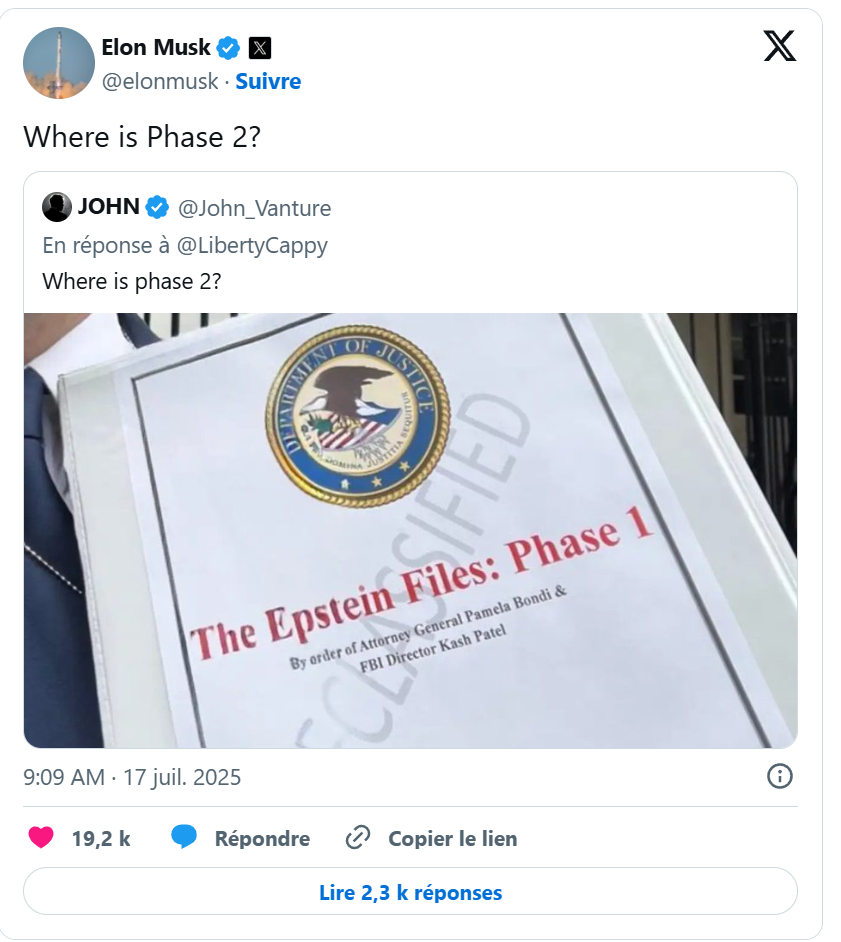Click JOHN's small profile avatar

57,207
